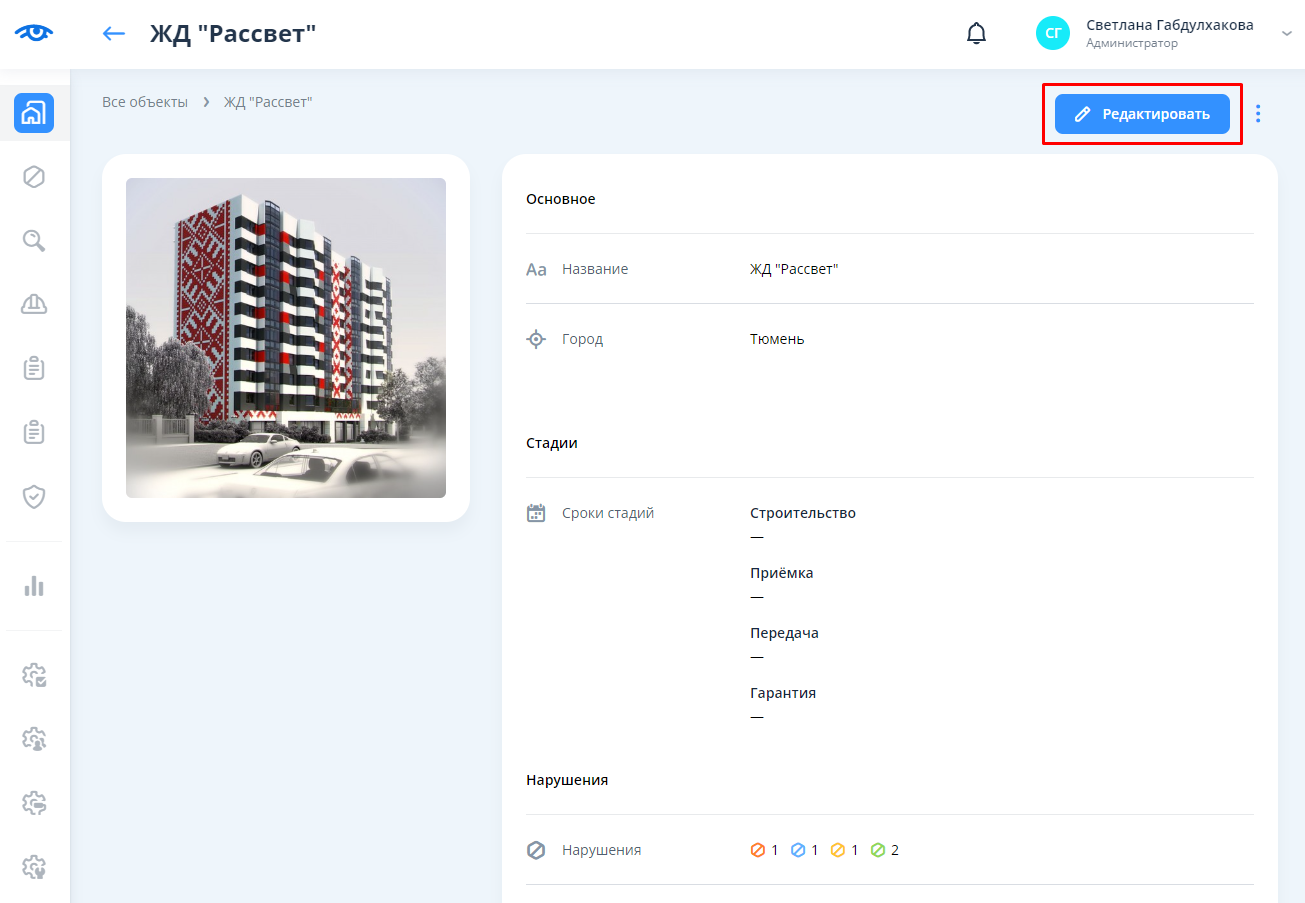Go back using the left arrow

pyautogui.click(x=114, y=34)
